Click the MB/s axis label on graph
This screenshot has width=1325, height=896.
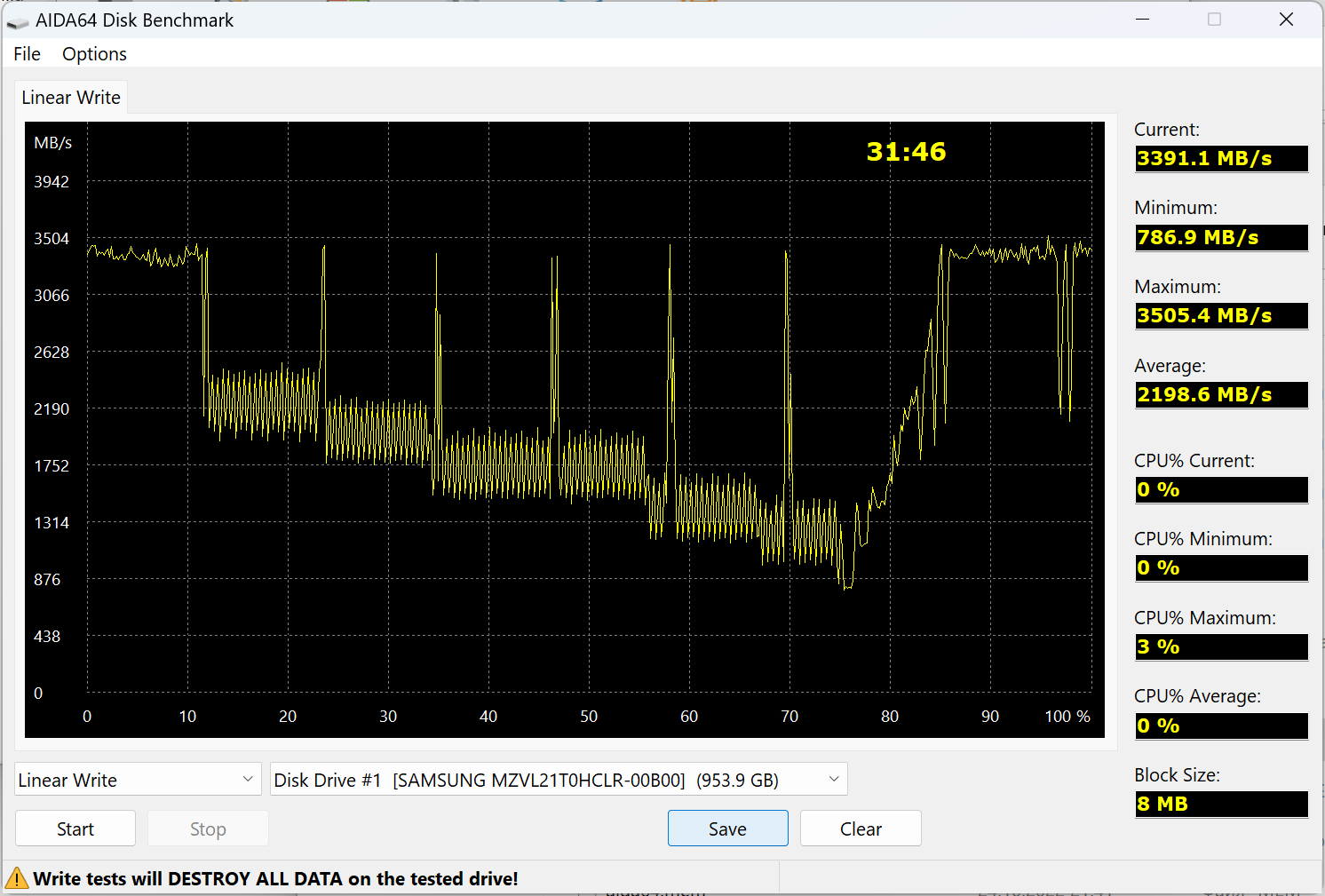pyautogui.click(x=53, y=142)
